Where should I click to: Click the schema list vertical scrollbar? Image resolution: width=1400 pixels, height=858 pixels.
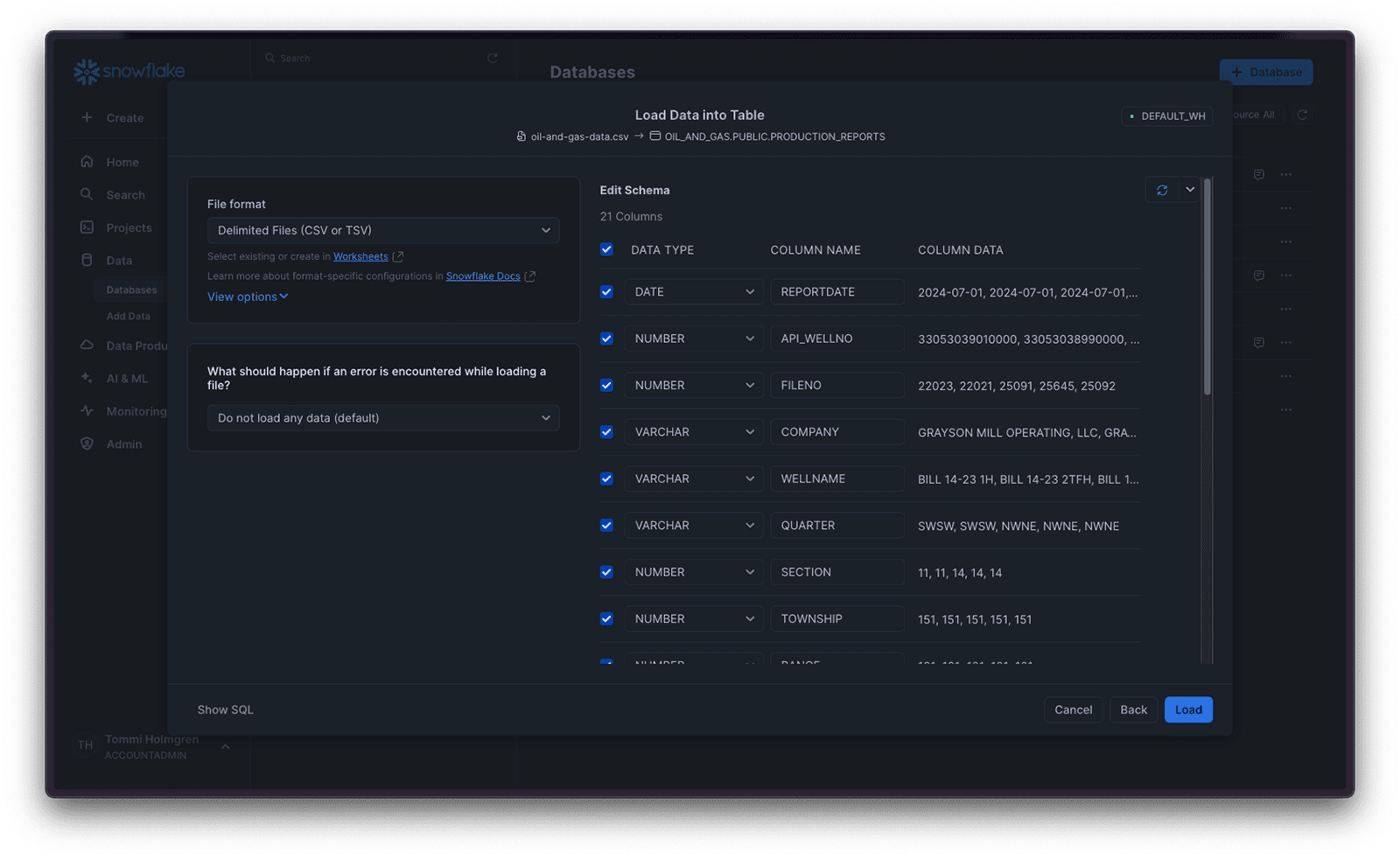click(x=1207, y=289)
